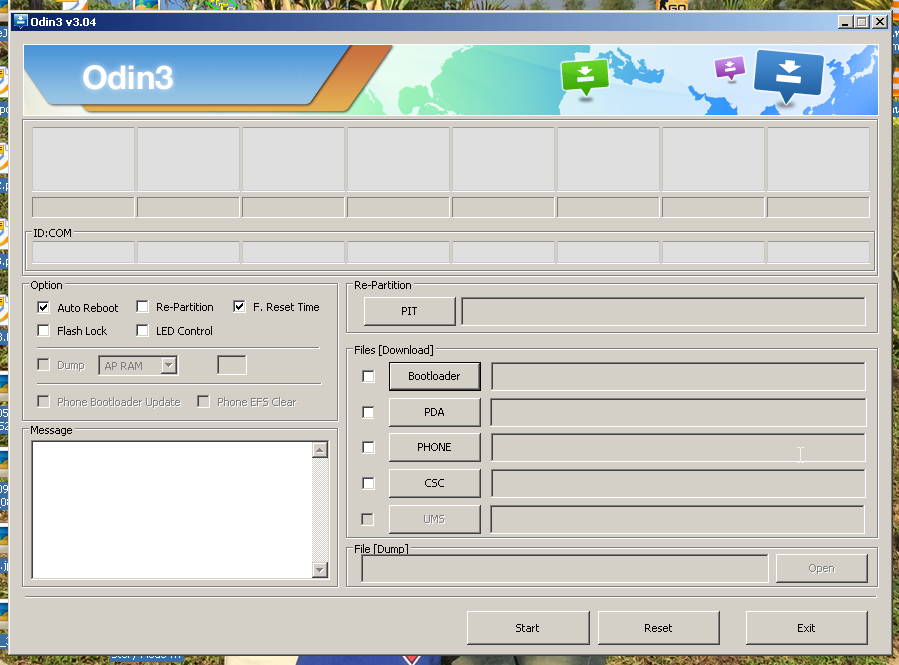The height and width of the screenshot is (665, 899).
Task: Toggle the Auto Reboot checkbox
Action: [x=43, y=307]
